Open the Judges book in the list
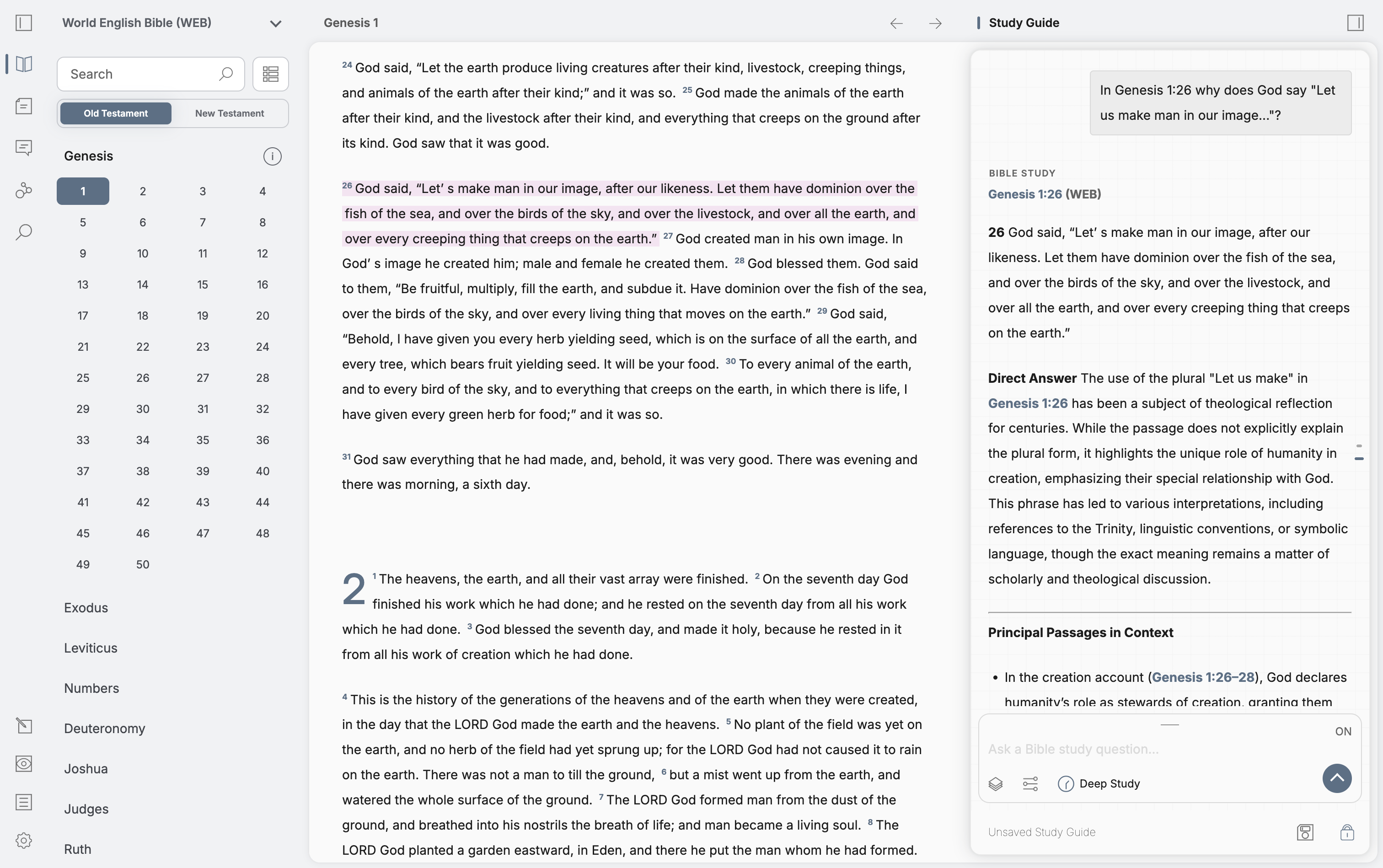 86,809
